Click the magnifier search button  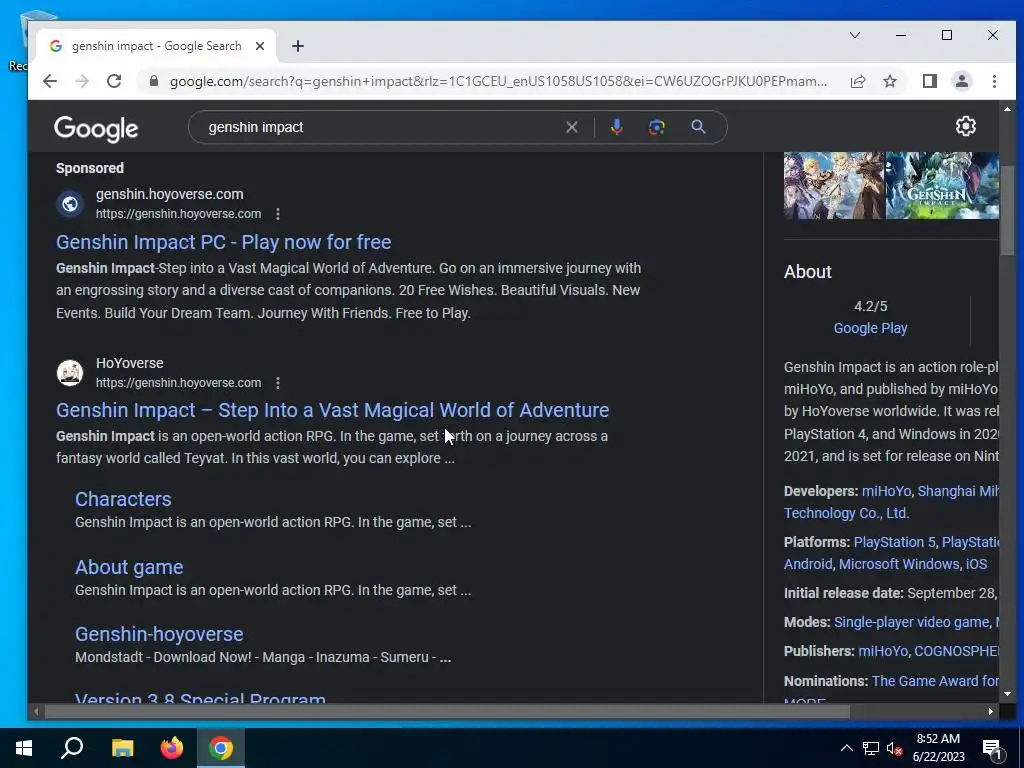click(x=698, y=127)
